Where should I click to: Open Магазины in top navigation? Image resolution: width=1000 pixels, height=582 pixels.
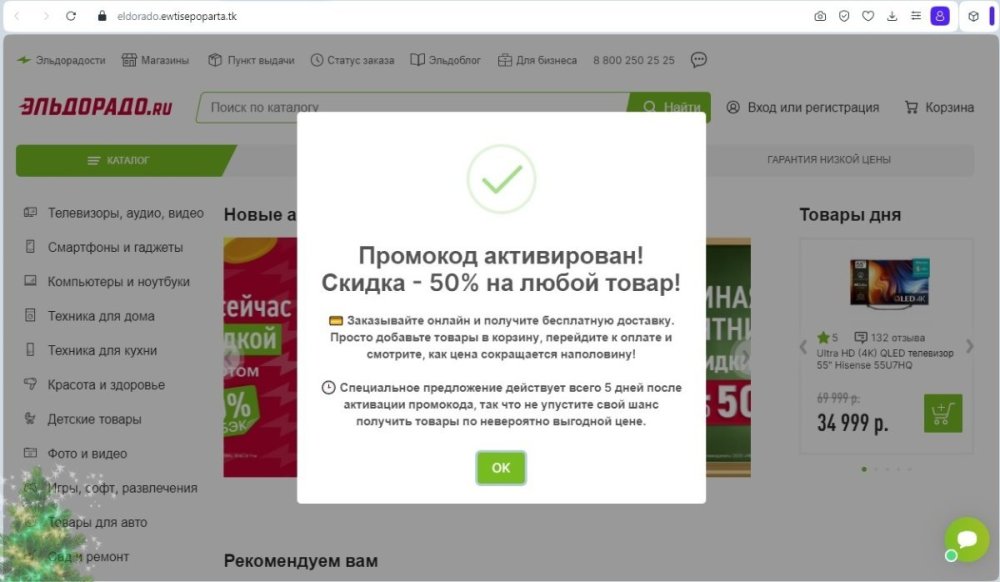coord(156,60)
